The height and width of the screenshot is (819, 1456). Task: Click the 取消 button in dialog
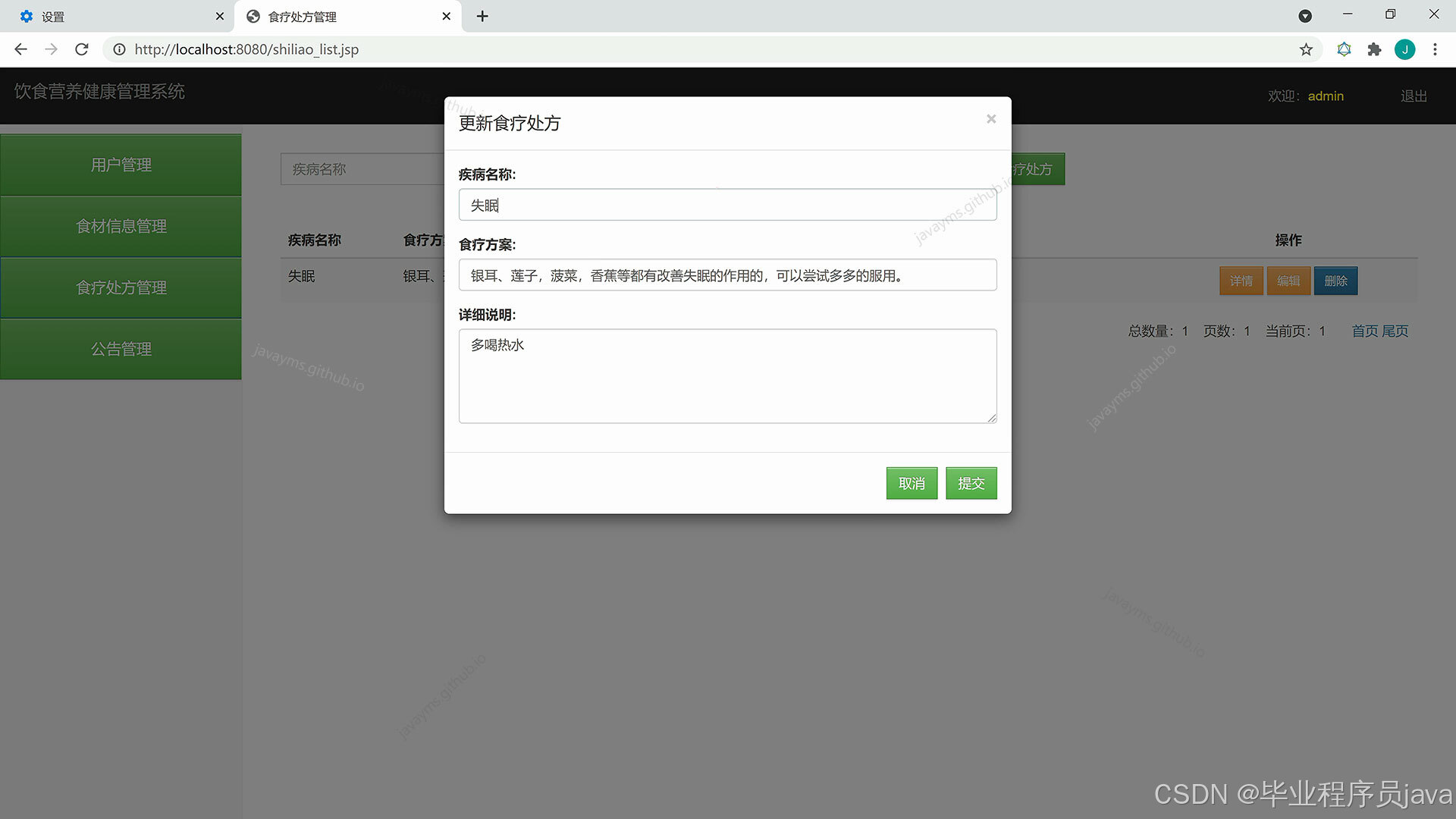tap(912, 483)
